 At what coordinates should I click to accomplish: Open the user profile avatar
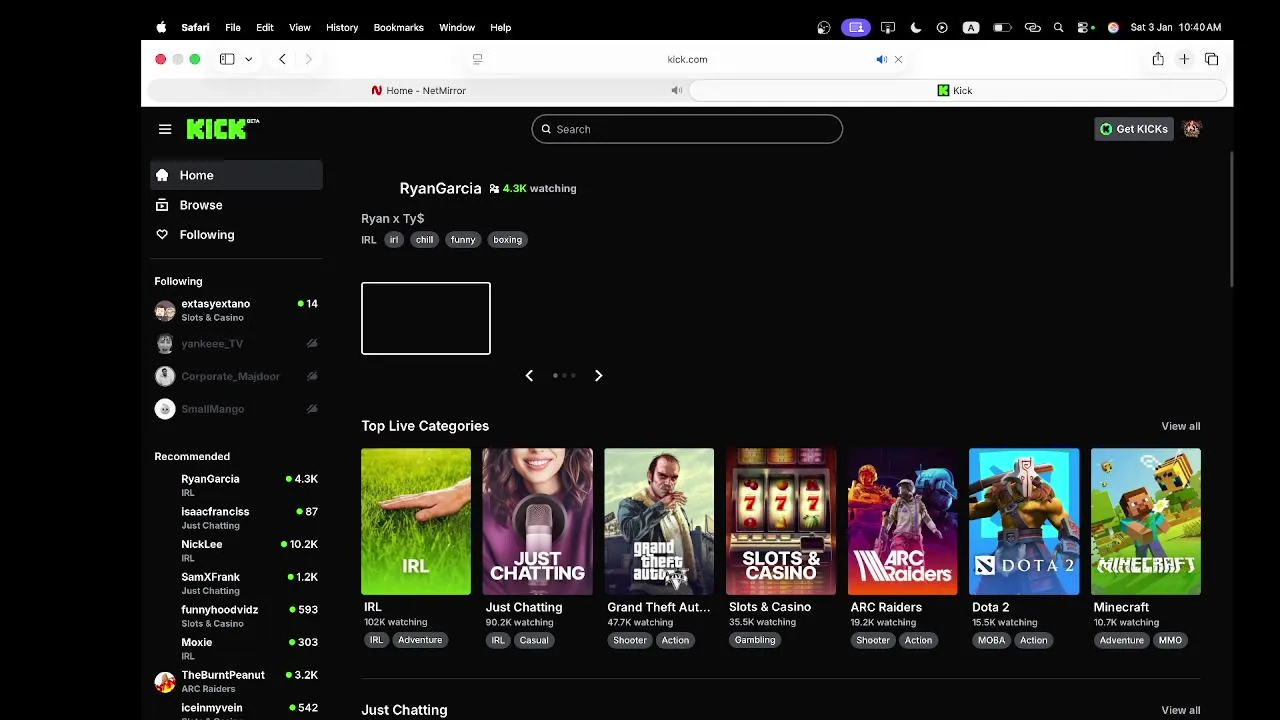pyautogui.click(x=1191, y=129)
